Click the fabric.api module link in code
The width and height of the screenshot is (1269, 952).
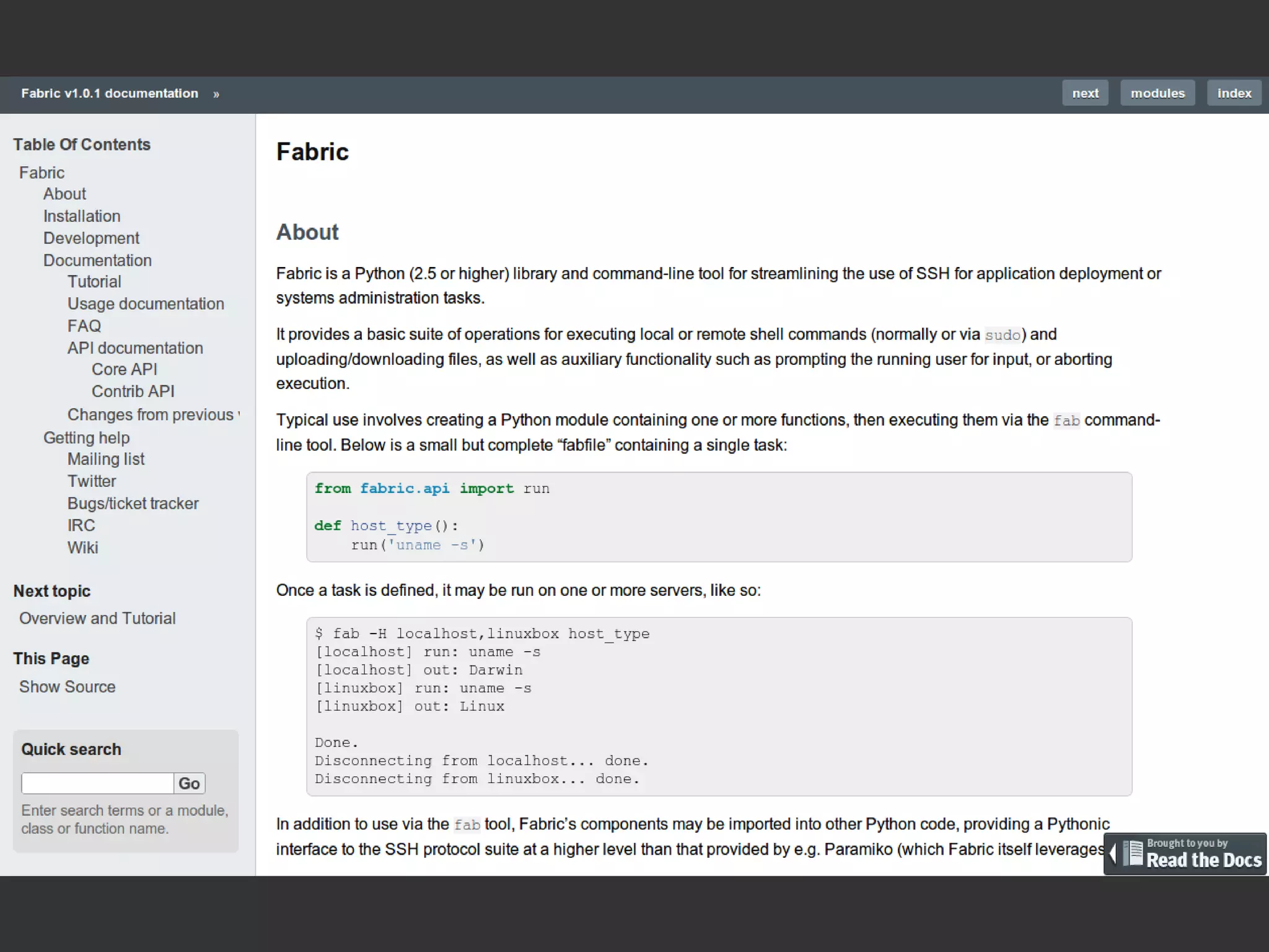(x=405, y=488)
